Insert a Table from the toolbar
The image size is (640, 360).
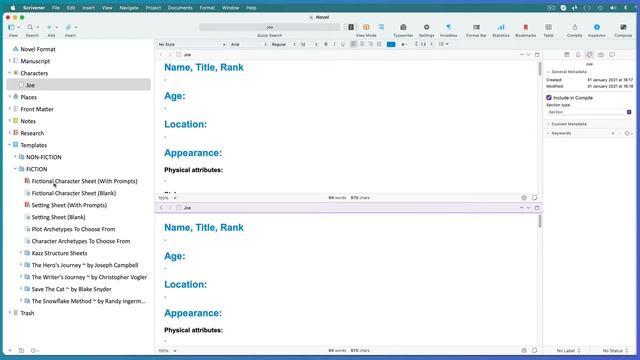(548, 27)
